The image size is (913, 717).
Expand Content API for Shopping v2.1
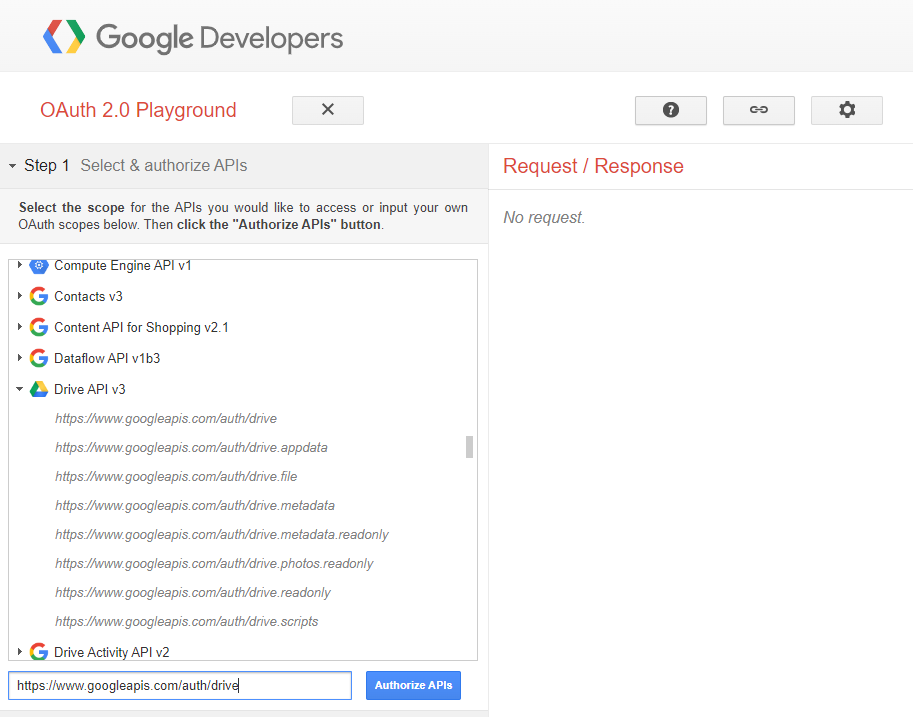[19, 327]
